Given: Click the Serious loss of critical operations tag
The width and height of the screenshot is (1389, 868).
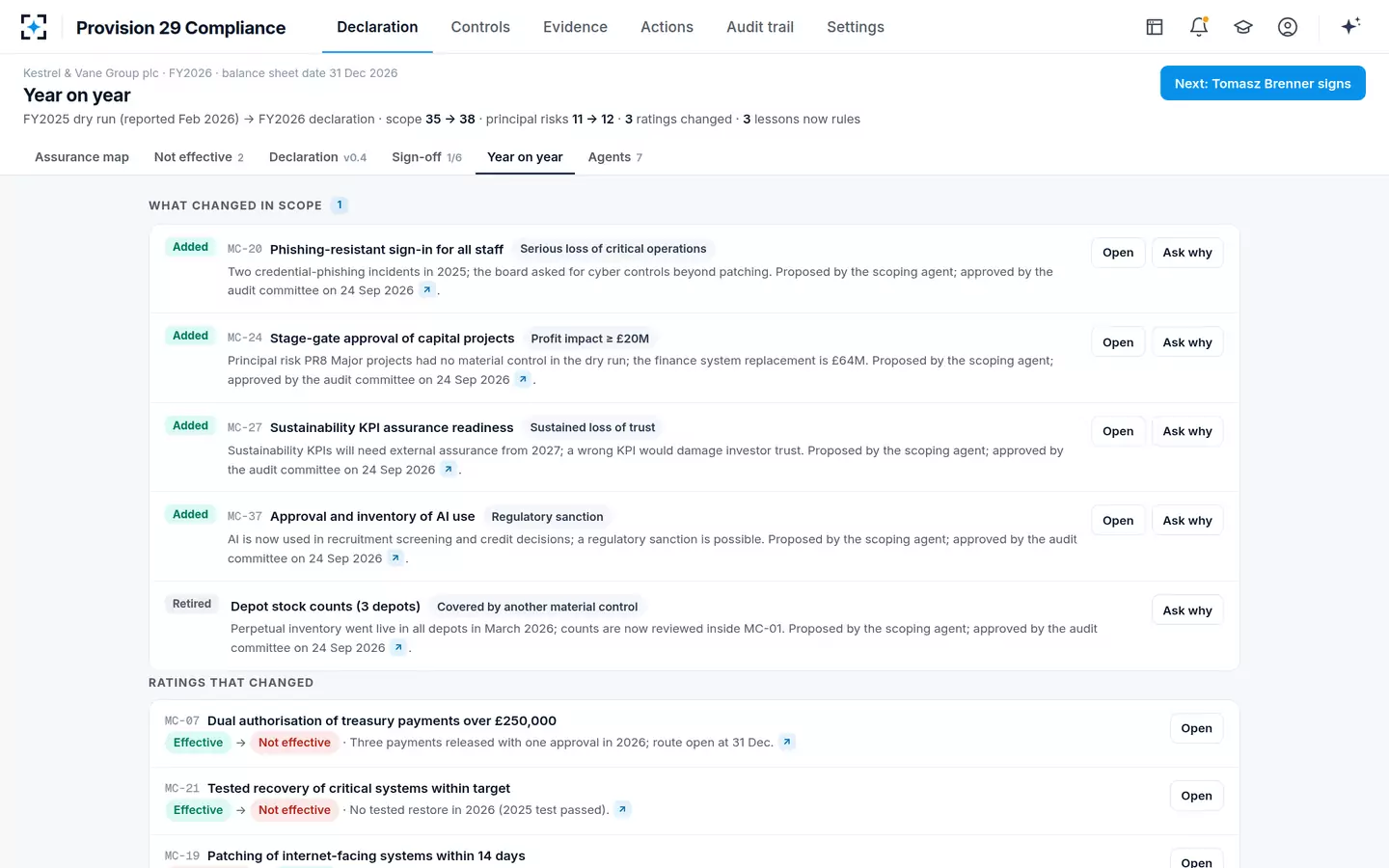Looking at the screenshot, I should click(x=613, y=249).
